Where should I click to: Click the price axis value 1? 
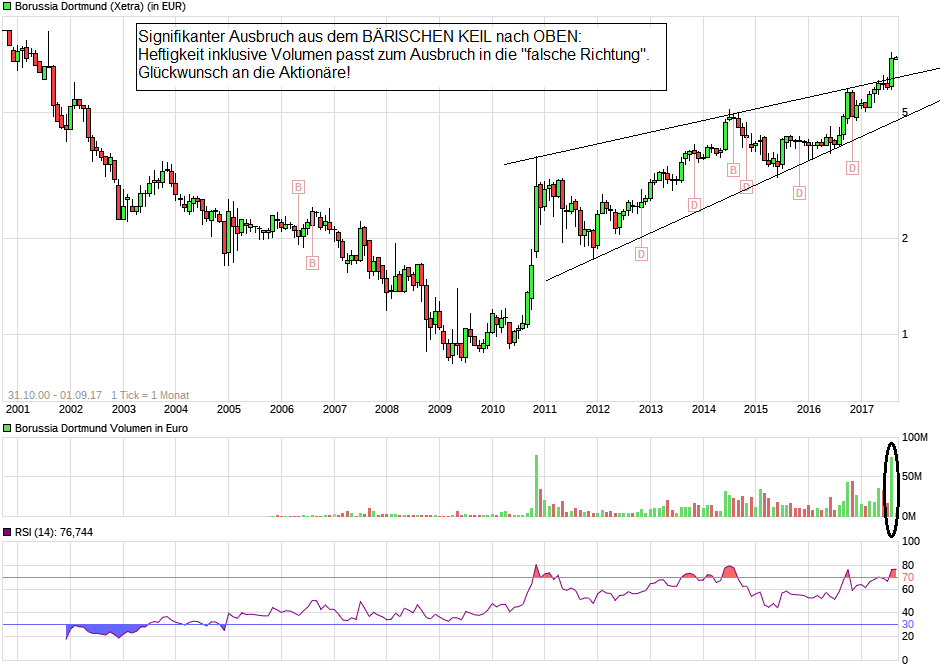tap(905, 334)
